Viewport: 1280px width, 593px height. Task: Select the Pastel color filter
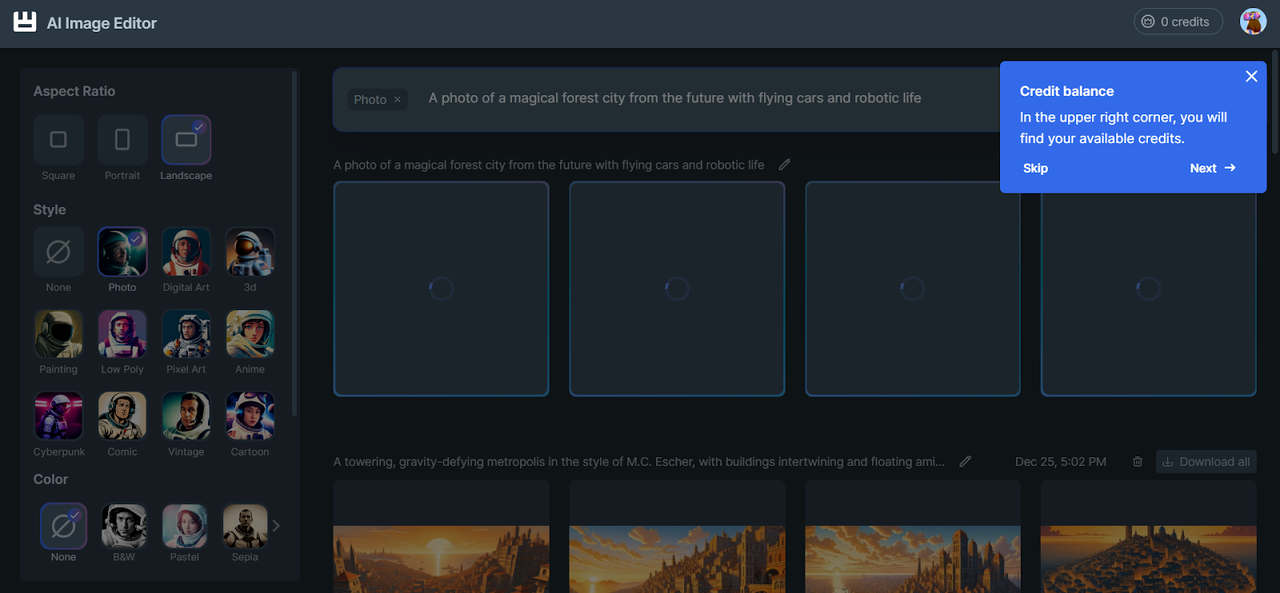click(185, 525)
